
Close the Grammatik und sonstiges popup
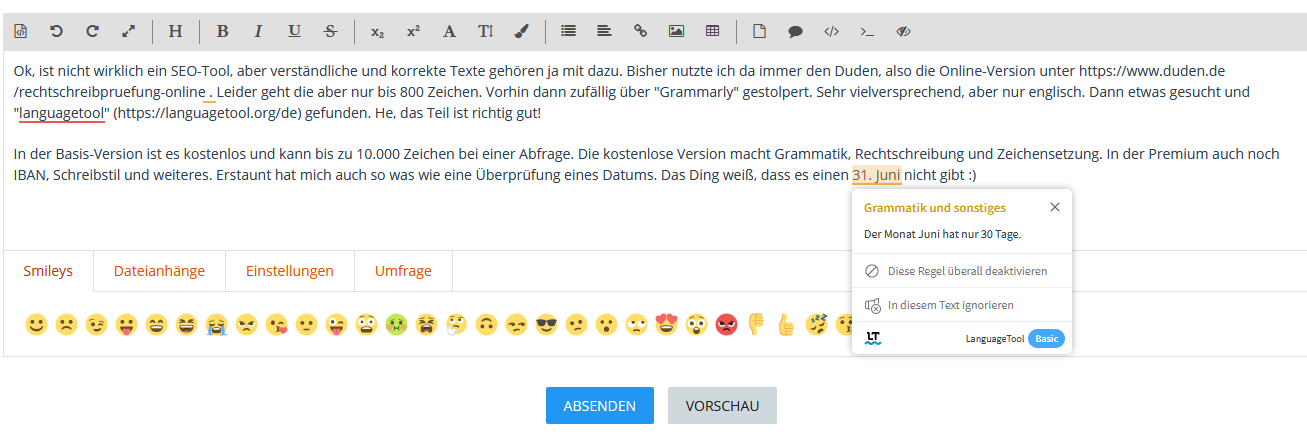coord(1055,208)
